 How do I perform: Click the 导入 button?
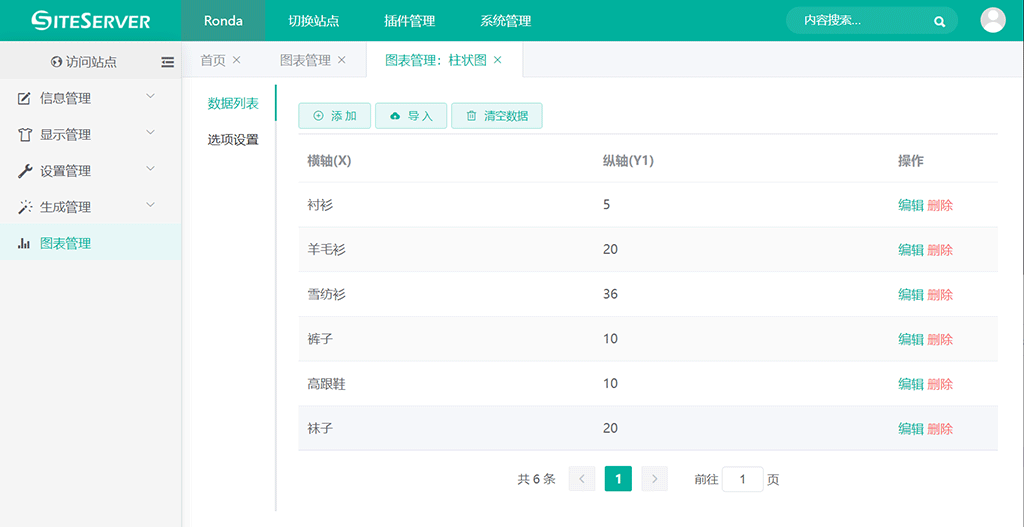point(411,116)
